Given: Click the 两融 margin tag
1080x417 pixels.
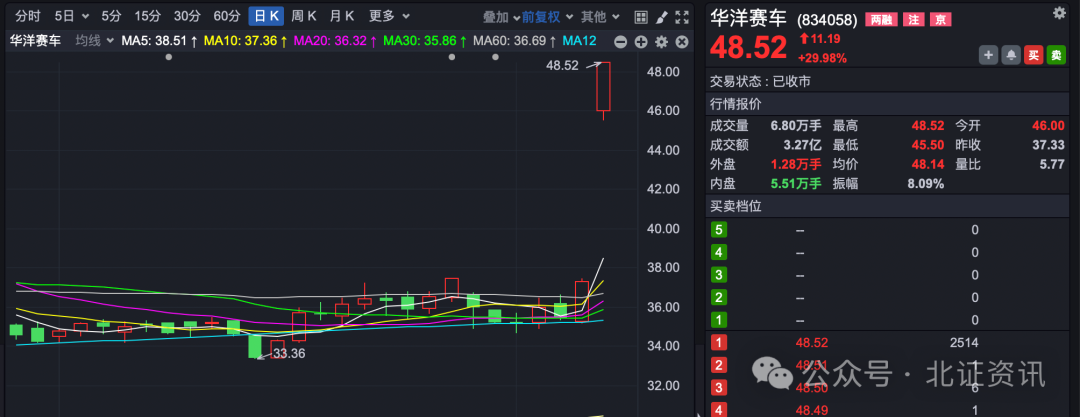Looking at the screenshot, I should (881, 20).
